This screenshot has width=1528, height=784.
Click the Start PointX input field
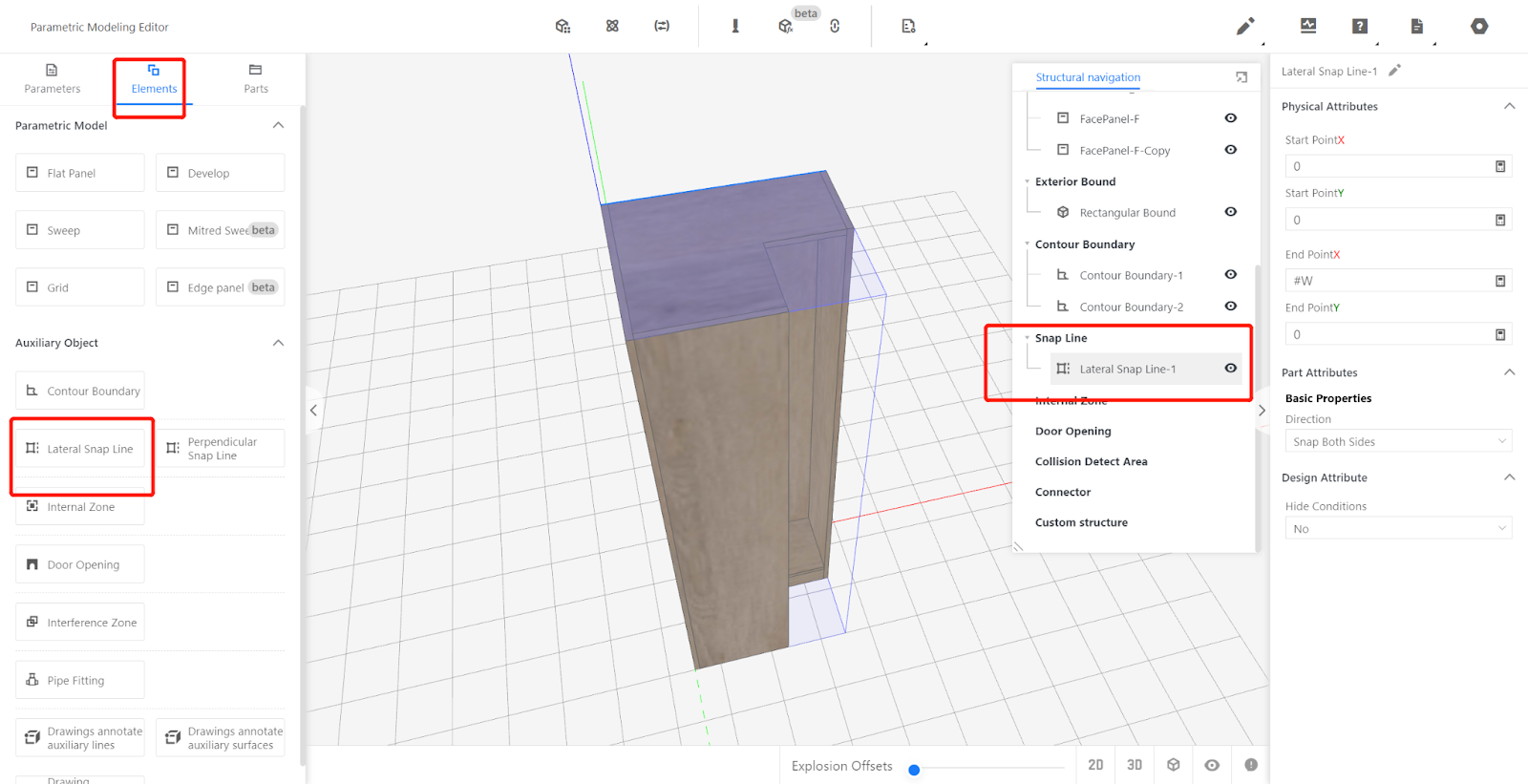tap(1388, 166)
